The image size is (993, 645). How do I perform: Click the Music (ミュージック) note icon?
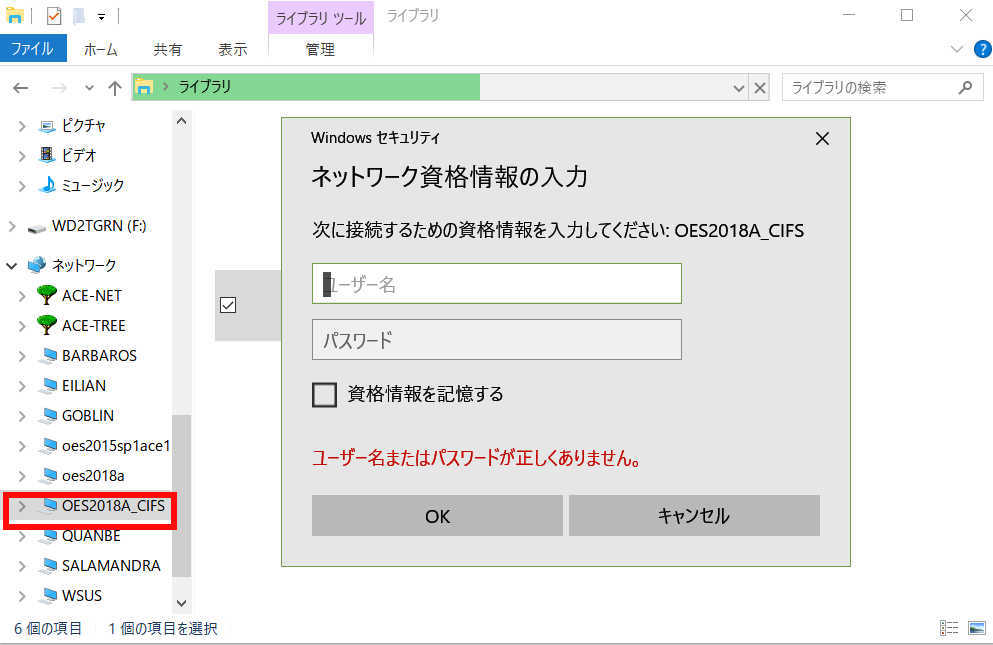coord(47,185)
